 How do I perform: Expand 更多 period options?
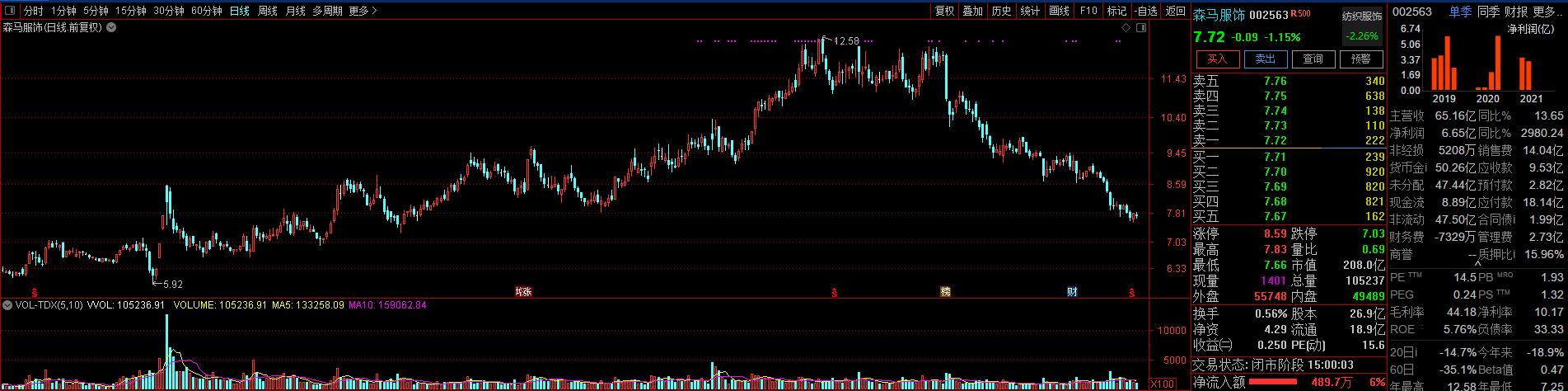[363, 11]
